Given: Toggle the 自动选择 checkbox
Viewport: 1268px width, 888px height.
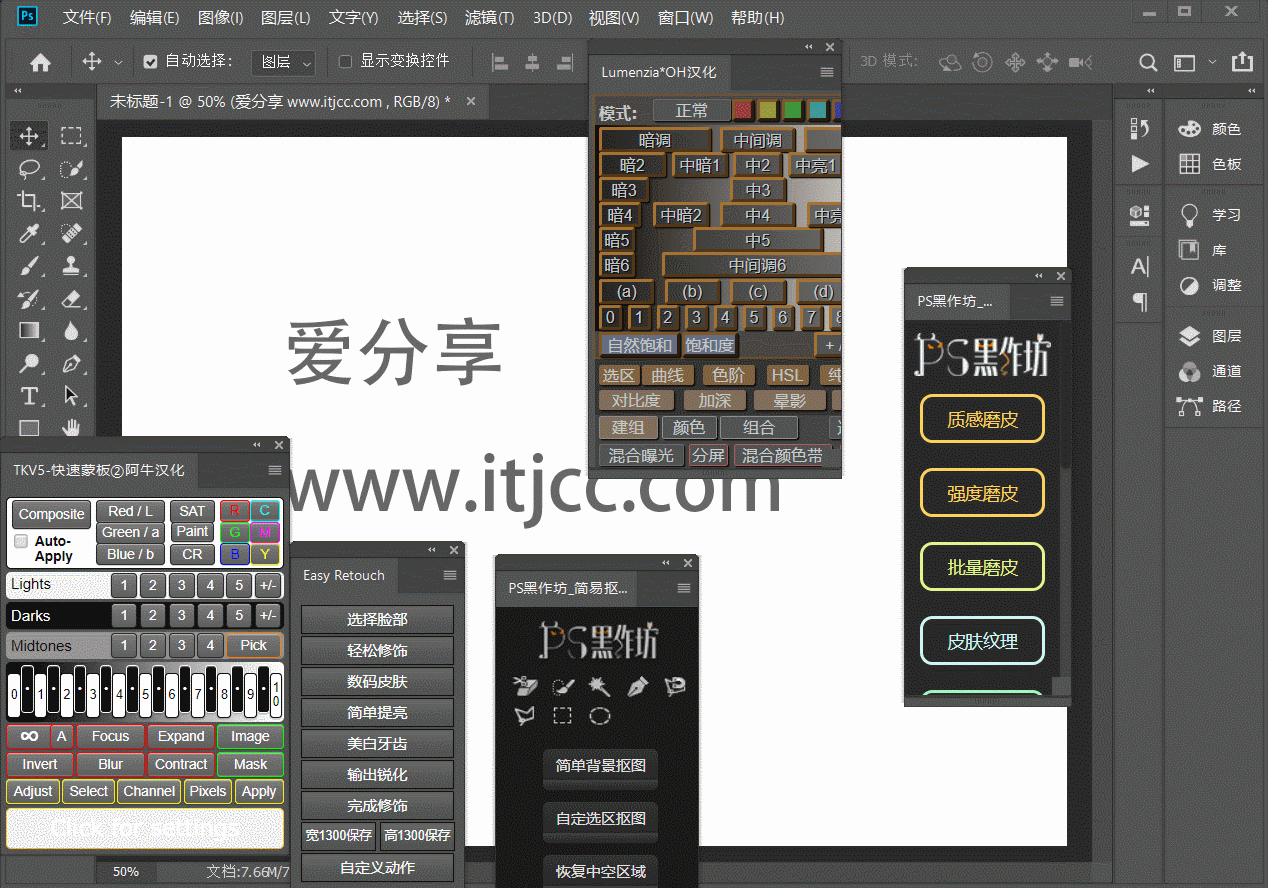Looking at the screenshot, I should 150,62.
